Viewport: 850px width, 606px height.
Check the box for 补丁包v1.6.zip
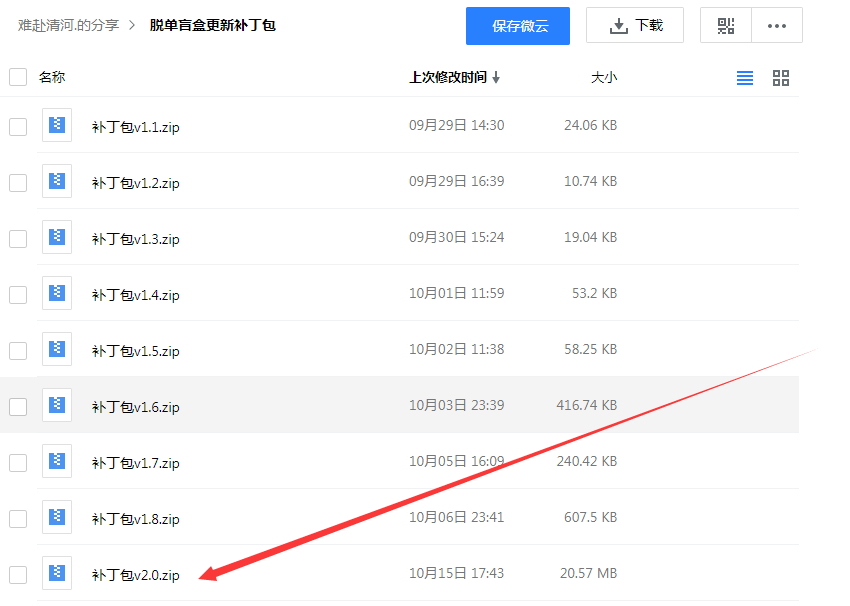pyautogui.click(x=18, y=407)
